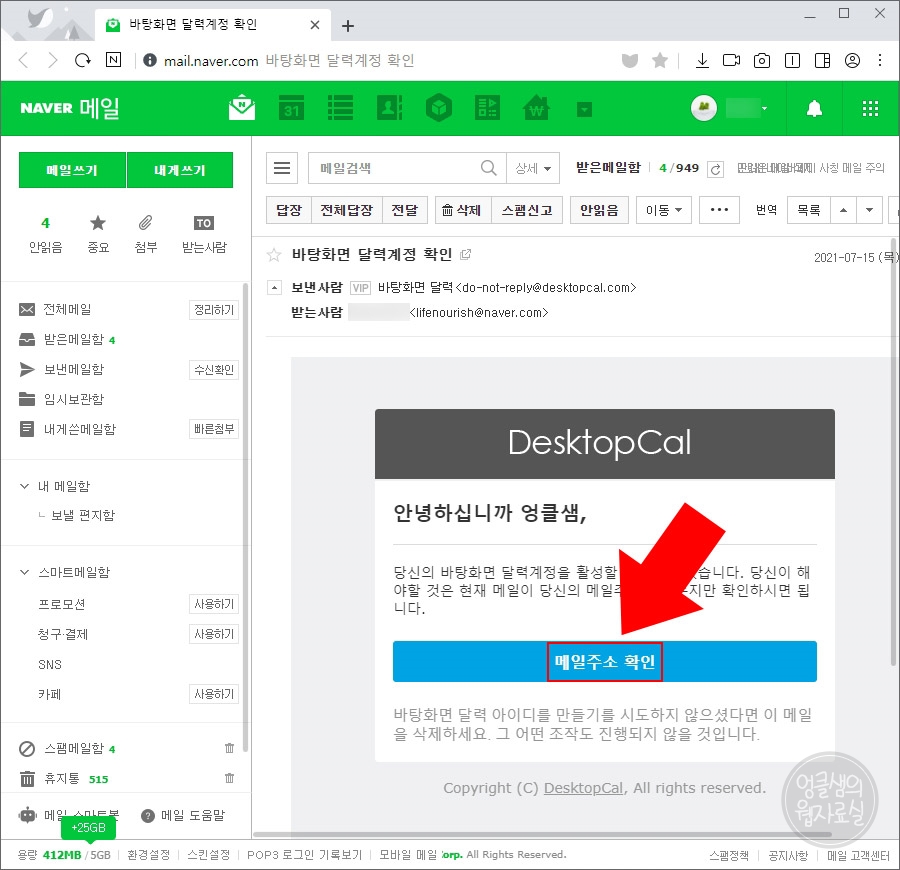The image size is (900, 870).
Task: Open the browser profile icon
Action: pos(852,60)
